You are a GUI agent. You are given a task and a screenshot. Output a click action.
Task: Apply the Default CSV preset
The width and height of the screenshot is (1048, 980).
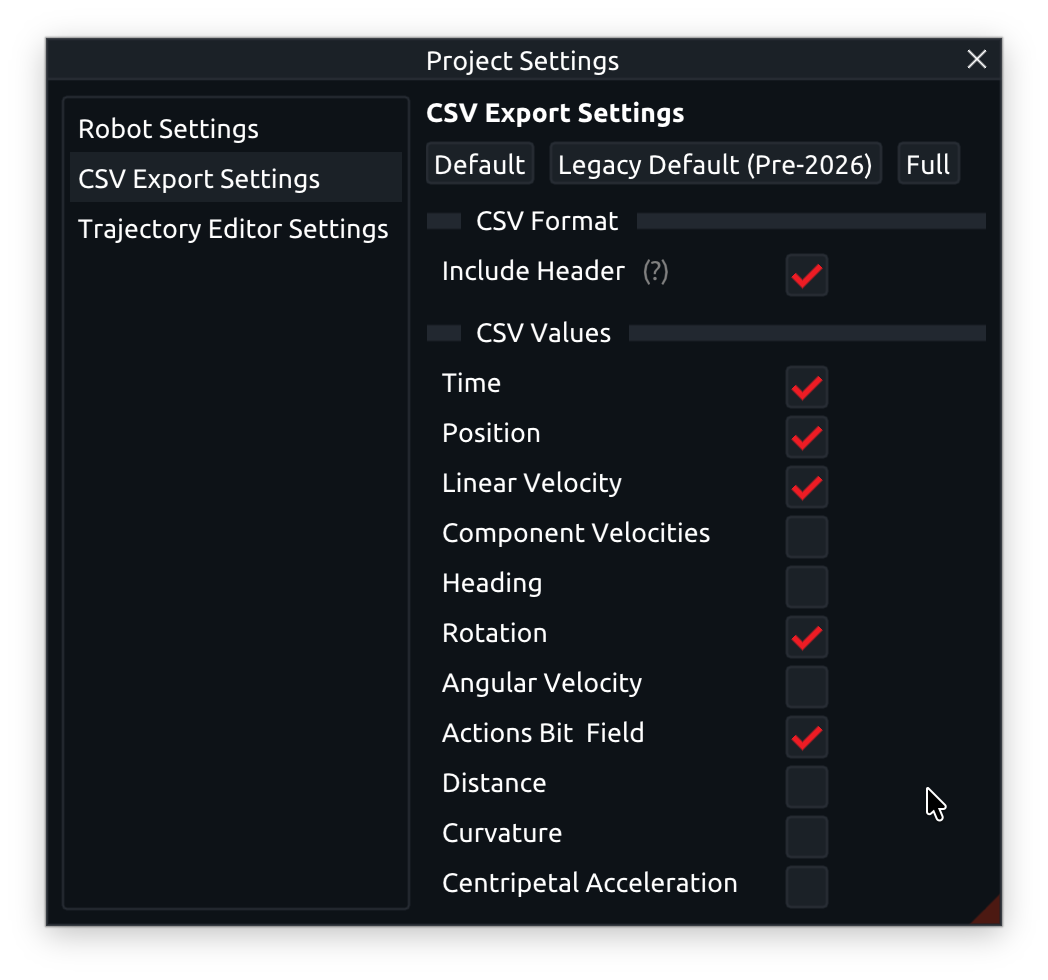pos(480,164)
